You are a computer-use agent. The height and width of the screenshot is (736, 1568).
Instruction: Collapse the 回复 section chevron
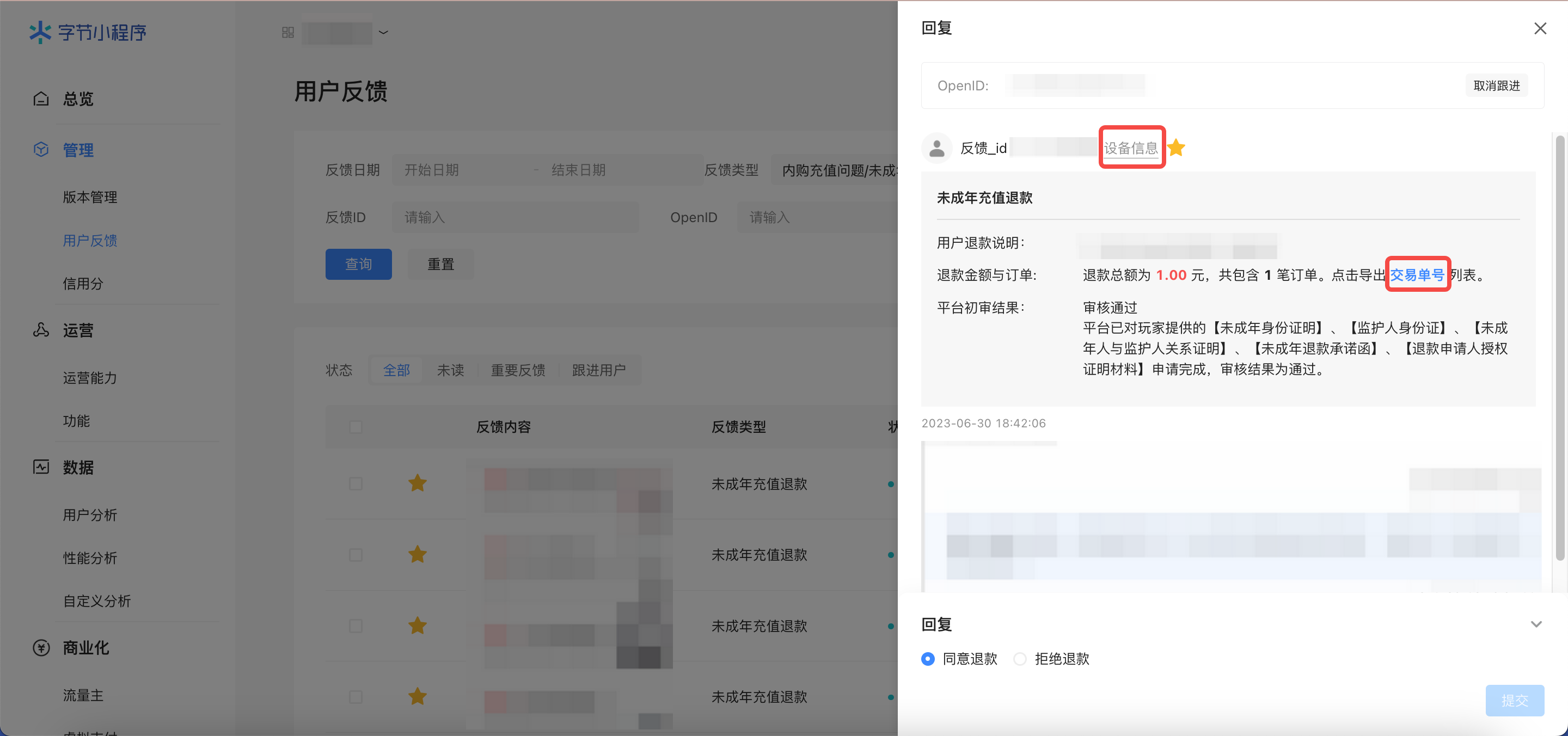point(1536,624)
